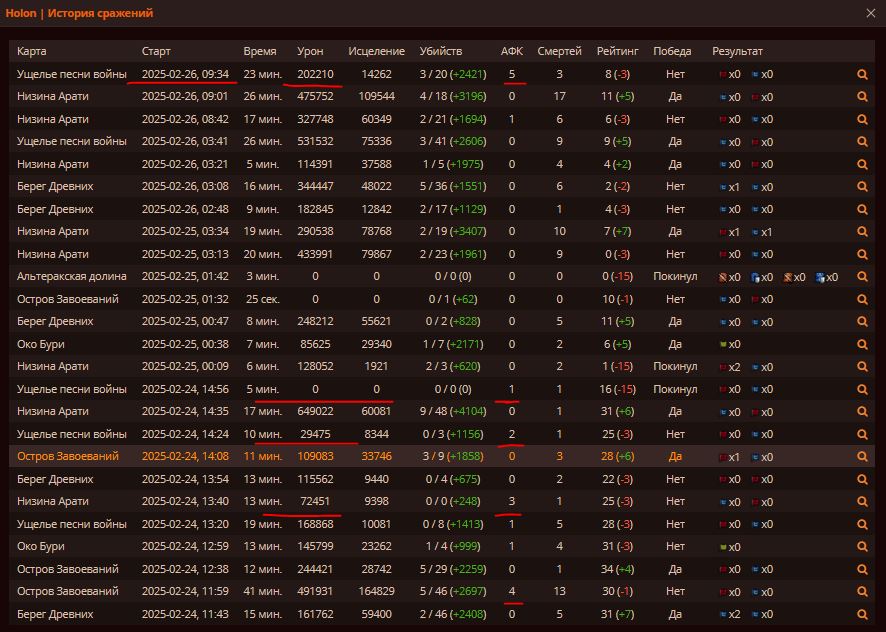Open details for the 2025-02-26, 09:34 battle
Screen dimensions: 886x632
(x=862, y=74)
